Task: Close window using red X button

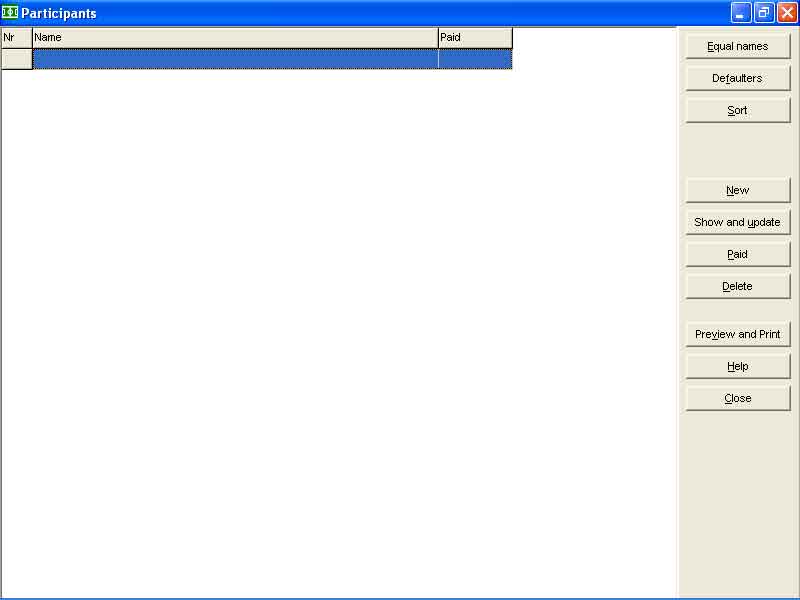Action: (786, 13)
